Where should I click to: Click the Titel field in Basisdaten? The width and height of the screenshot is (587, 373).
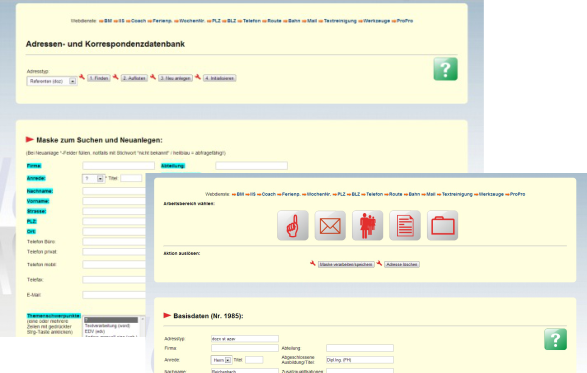(254, 360)
